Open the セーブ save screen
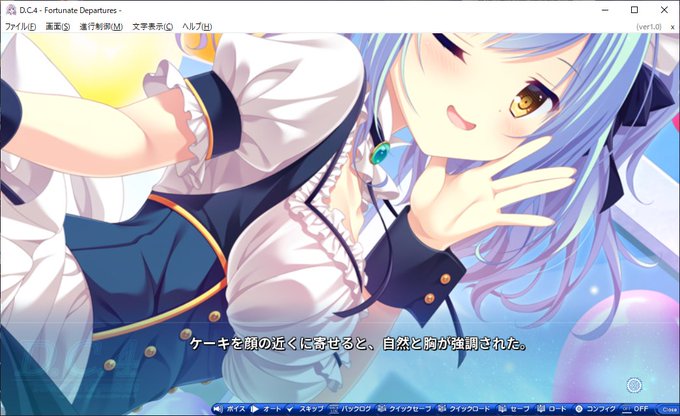 pos(513,409)
